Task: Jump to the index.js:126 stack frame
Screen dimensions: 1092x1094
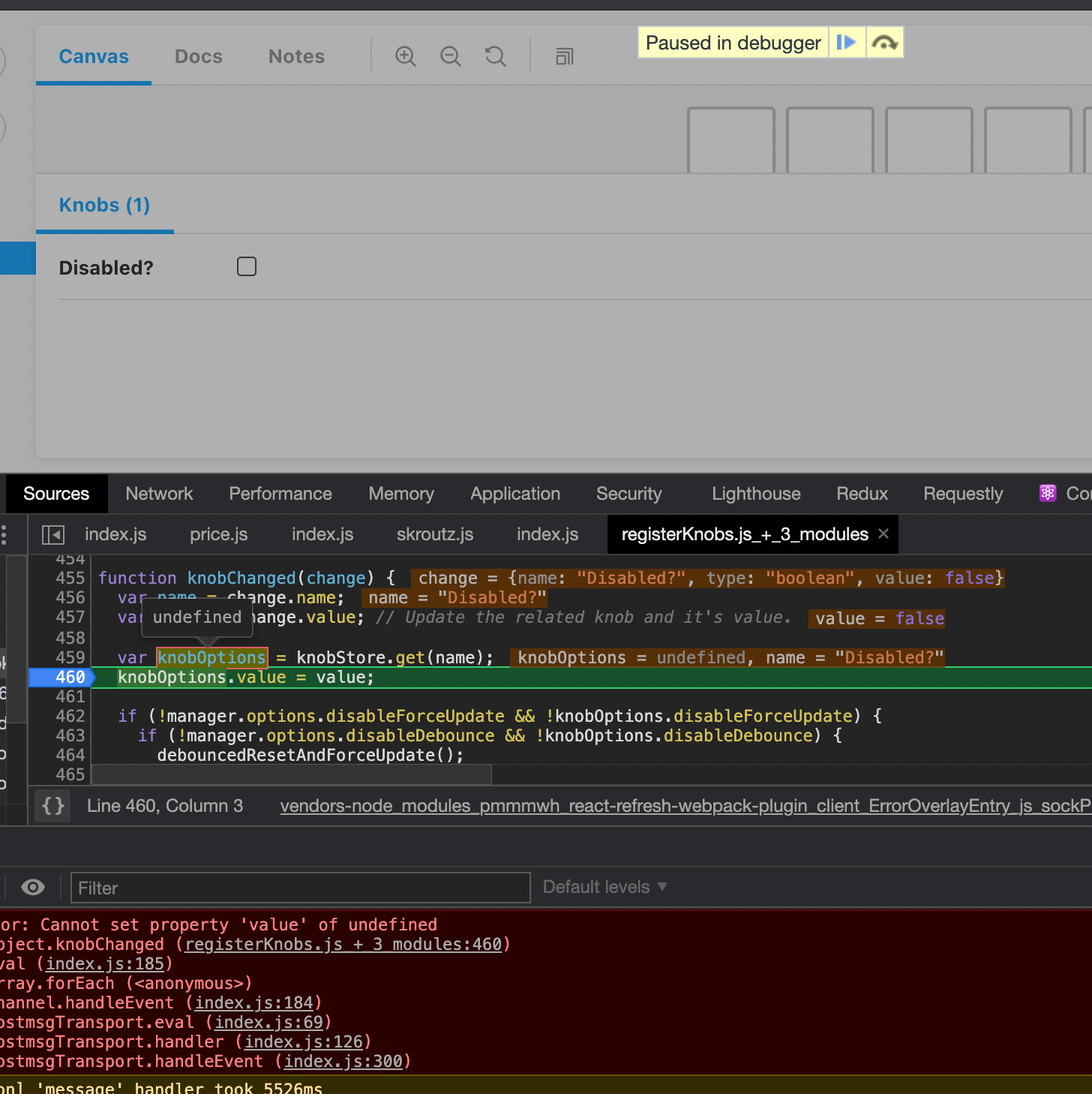Action: [304, 1041]
